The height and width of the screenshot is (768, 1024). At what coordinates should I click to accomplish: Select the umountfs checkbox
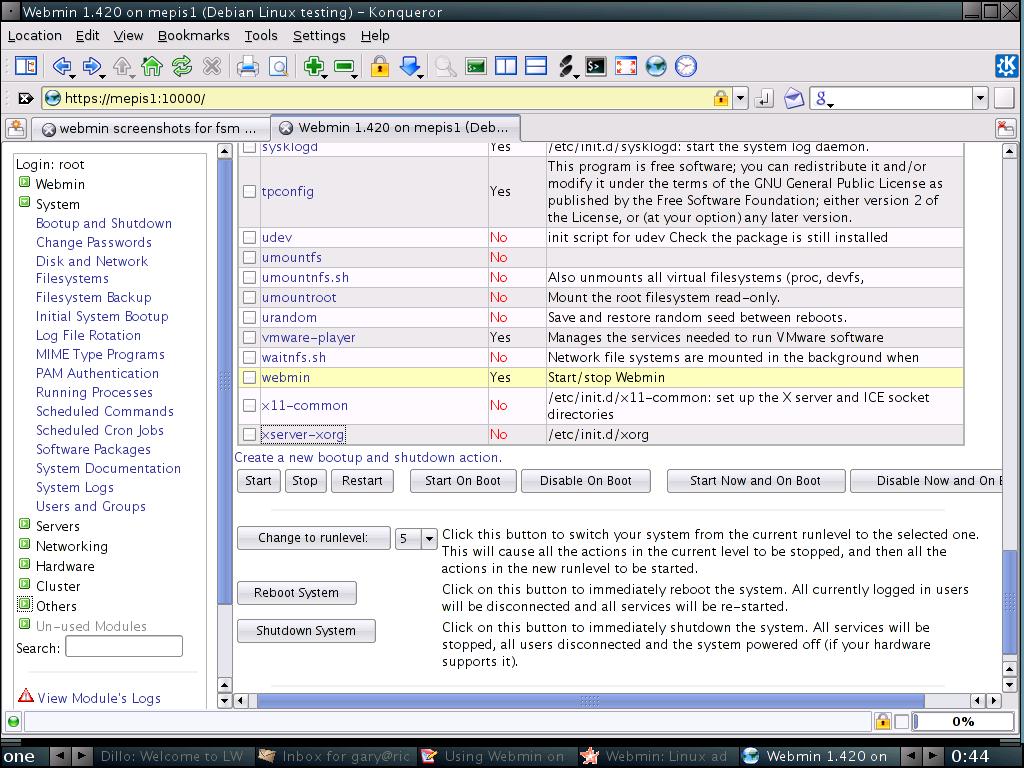point(249,257)
